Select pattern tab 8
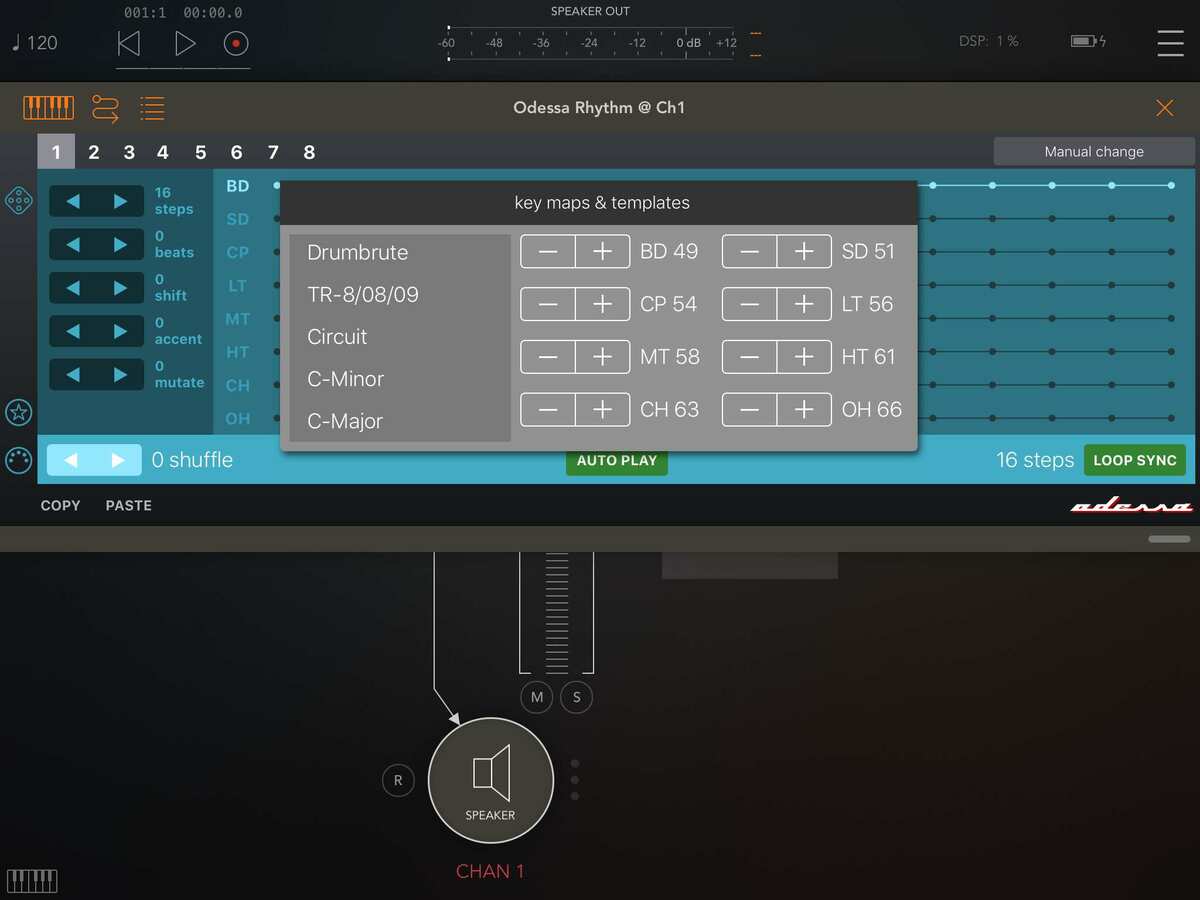The height and width of the screenshot is (900, 1200). click(309, 152)
